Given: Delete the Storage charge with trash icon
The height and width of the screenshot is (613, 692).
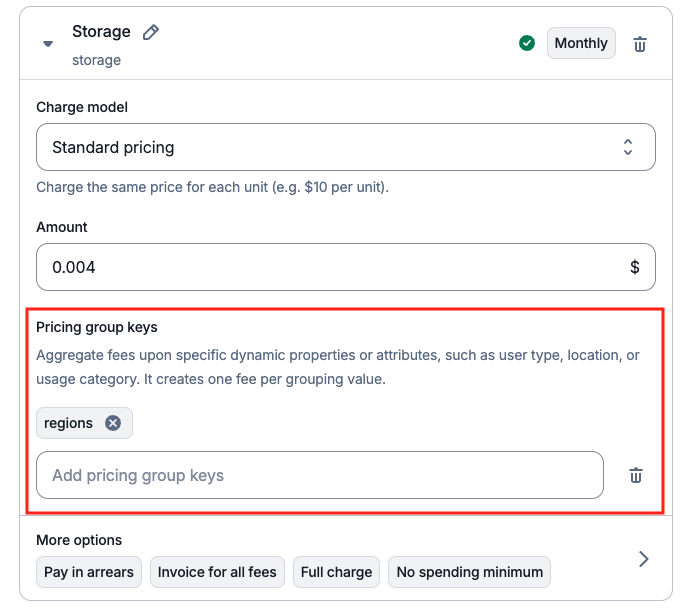Looking at the screenshot, I should click(640, 44).
